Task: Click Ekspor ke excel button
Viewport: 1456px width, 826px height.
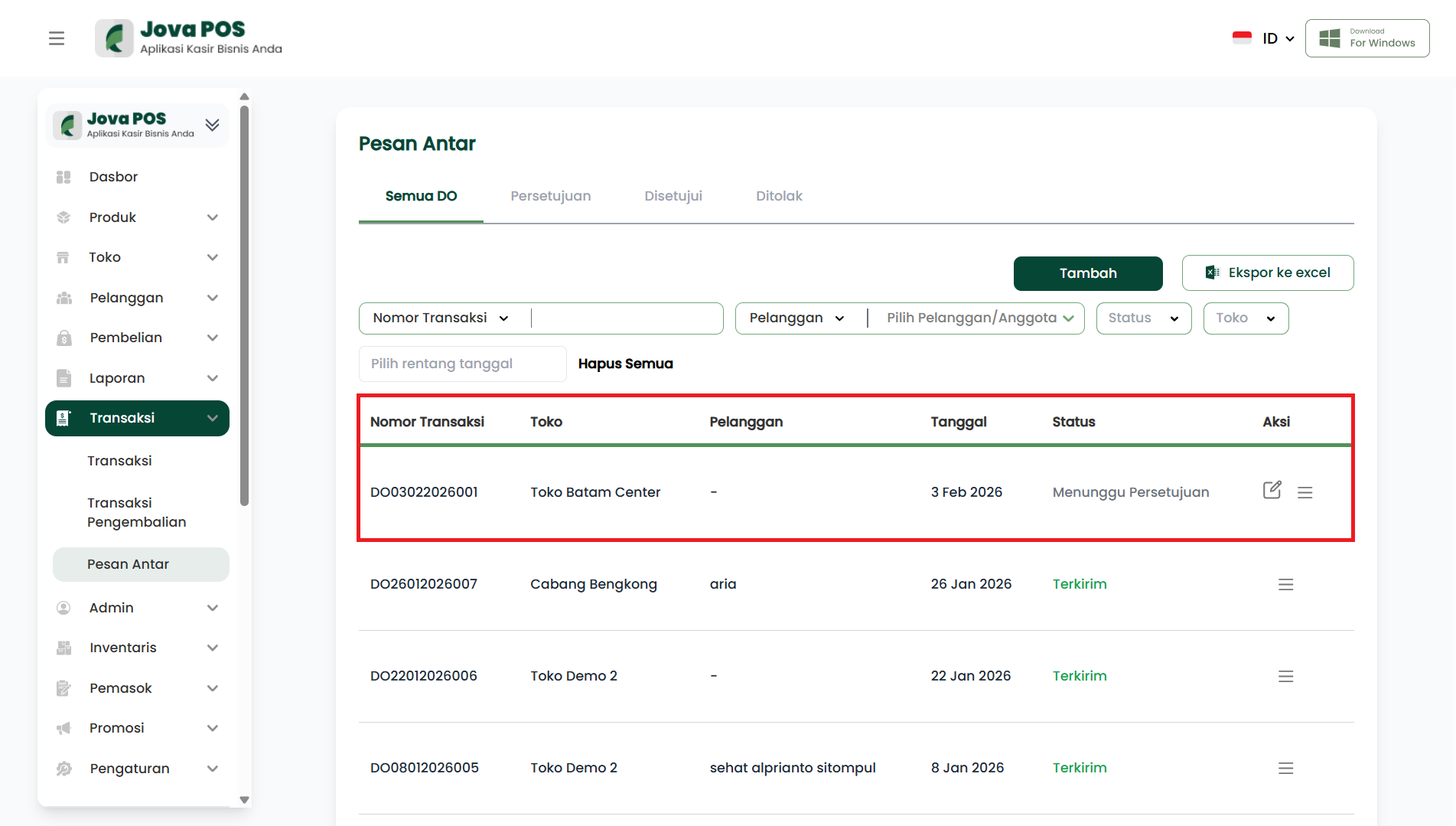Action: 1267,273
